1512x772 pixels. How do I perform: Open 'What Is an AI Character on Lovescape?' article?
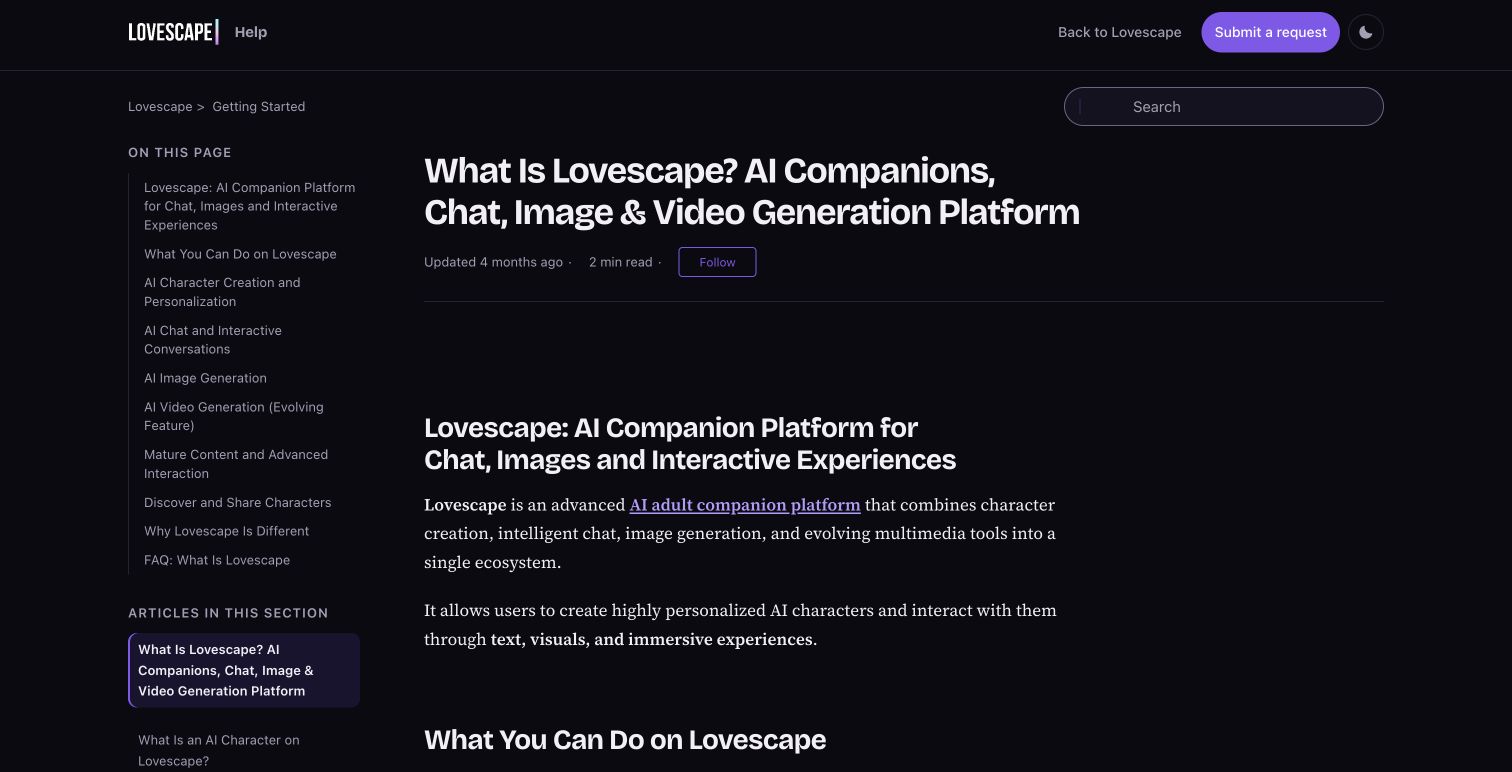click(x=219, y=751)
